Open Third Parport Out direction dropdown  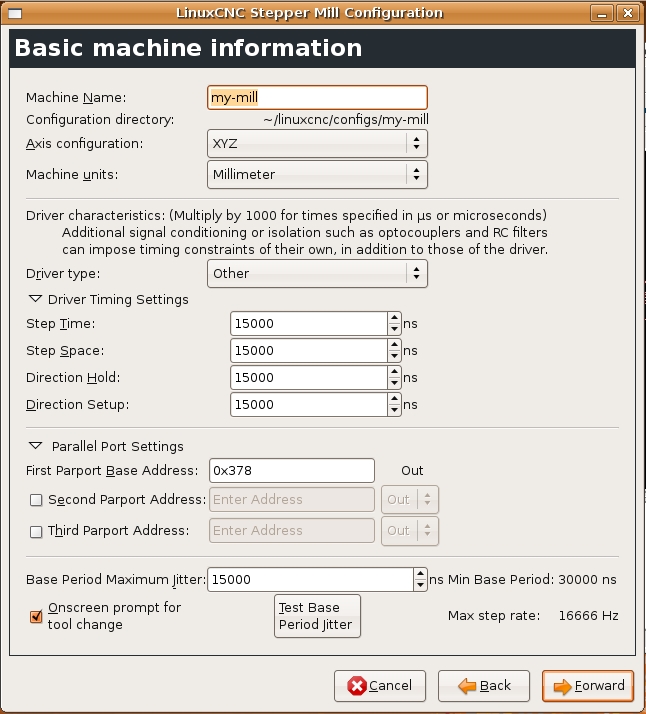(410, 530)
